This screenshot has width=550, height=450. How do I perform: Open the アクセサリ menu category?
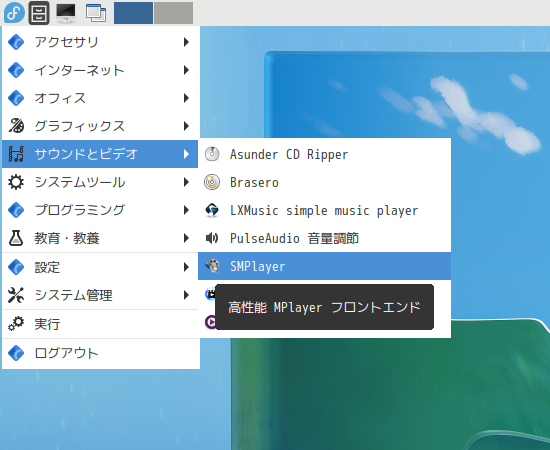(x=100, y=42)
